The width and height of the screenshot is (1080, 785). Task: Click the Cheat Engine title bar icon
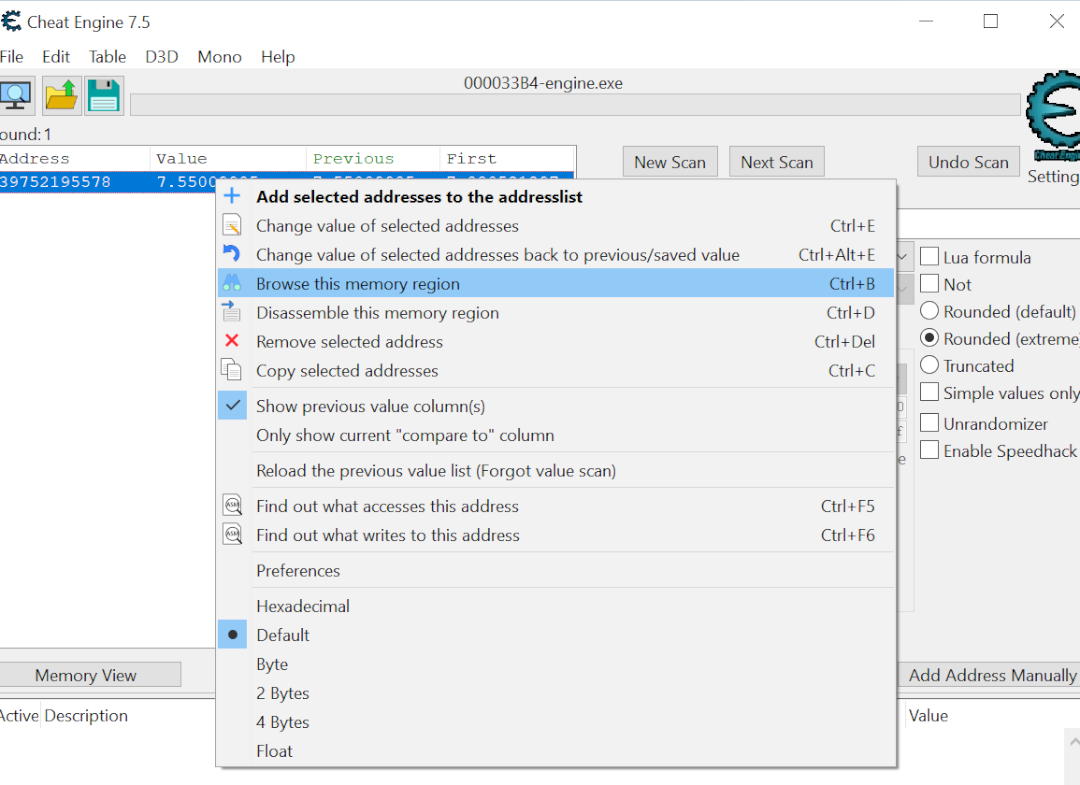coord(11,21)
